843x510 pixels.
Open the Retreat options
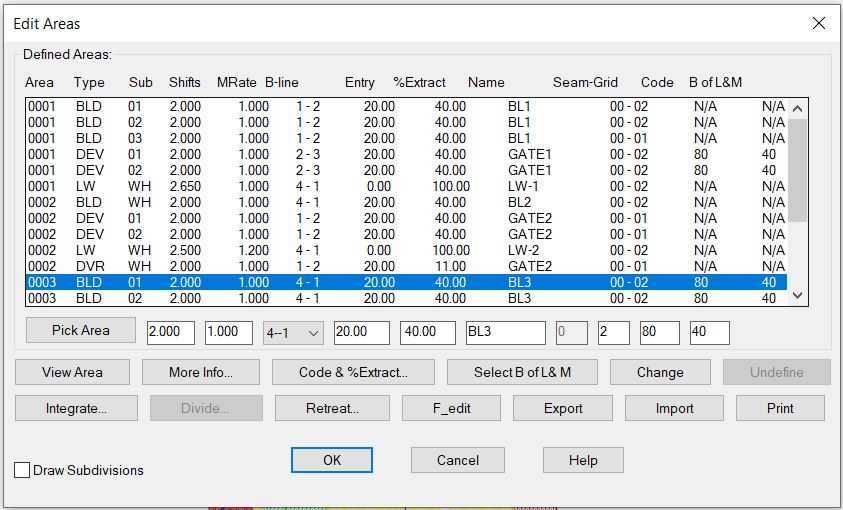click(x=332, y=408)
